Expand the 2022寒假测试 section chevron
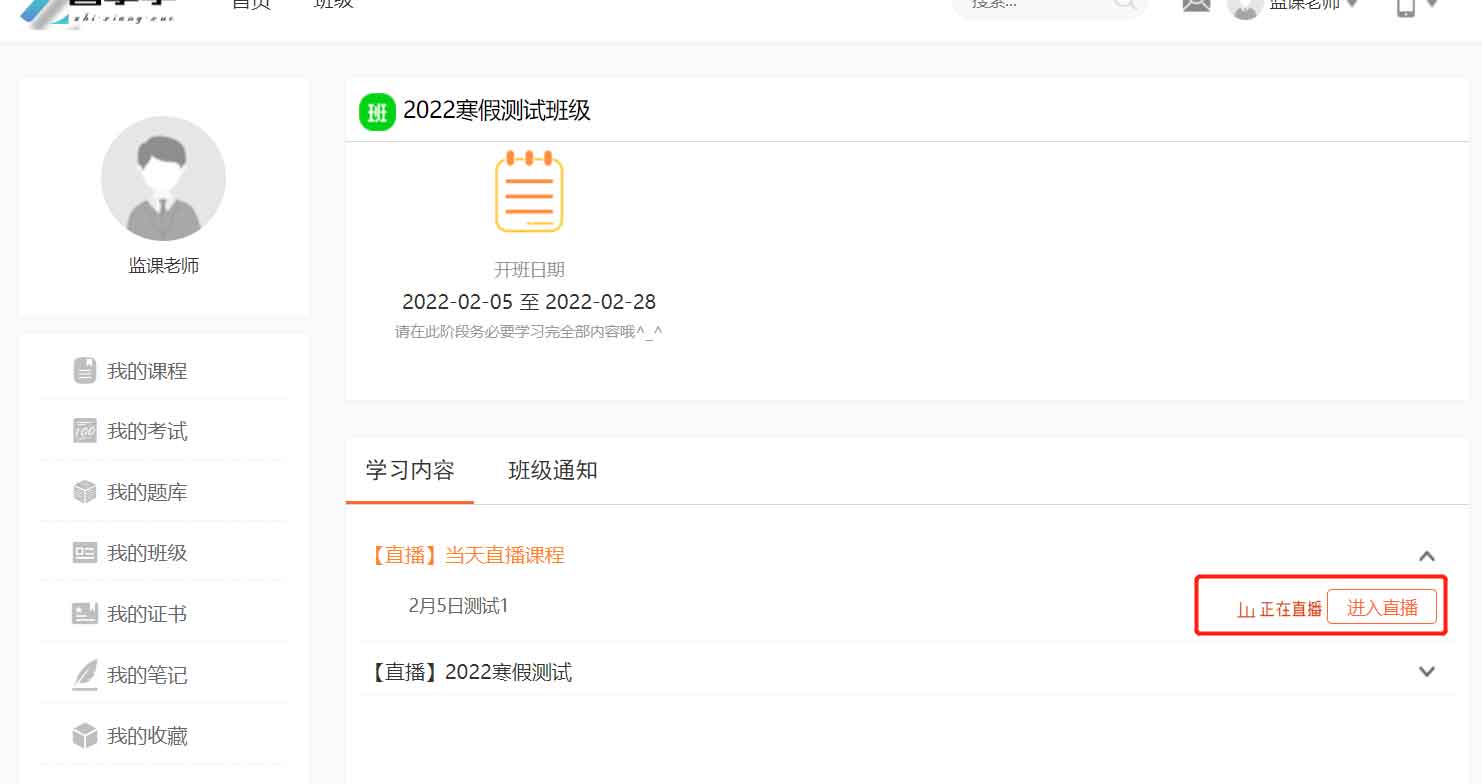Image resolution: width=1482 pixels, height=784 pixels. tap(1427, 672)
